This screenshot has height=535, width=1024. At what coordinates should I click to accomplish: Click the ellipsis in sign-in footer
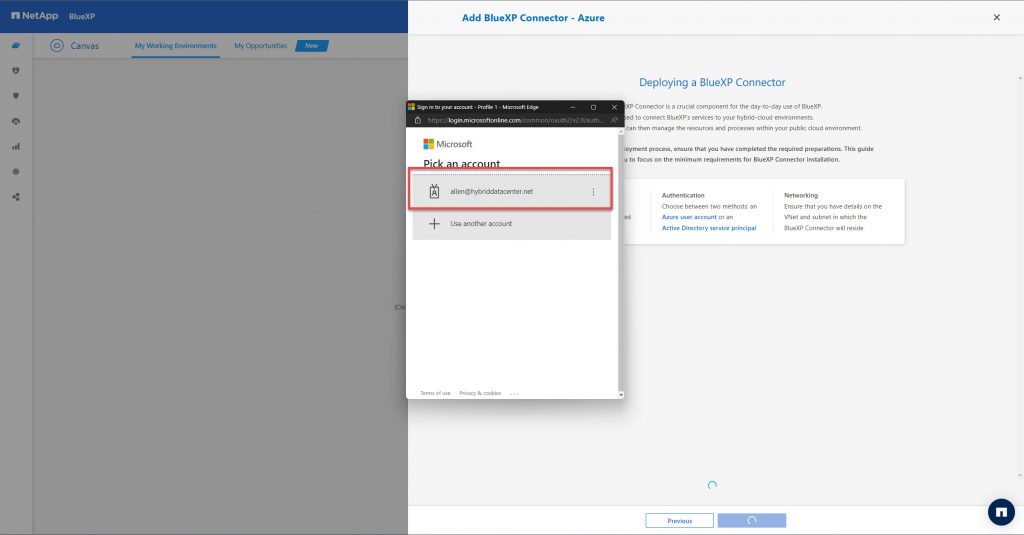tap(514, 394)
